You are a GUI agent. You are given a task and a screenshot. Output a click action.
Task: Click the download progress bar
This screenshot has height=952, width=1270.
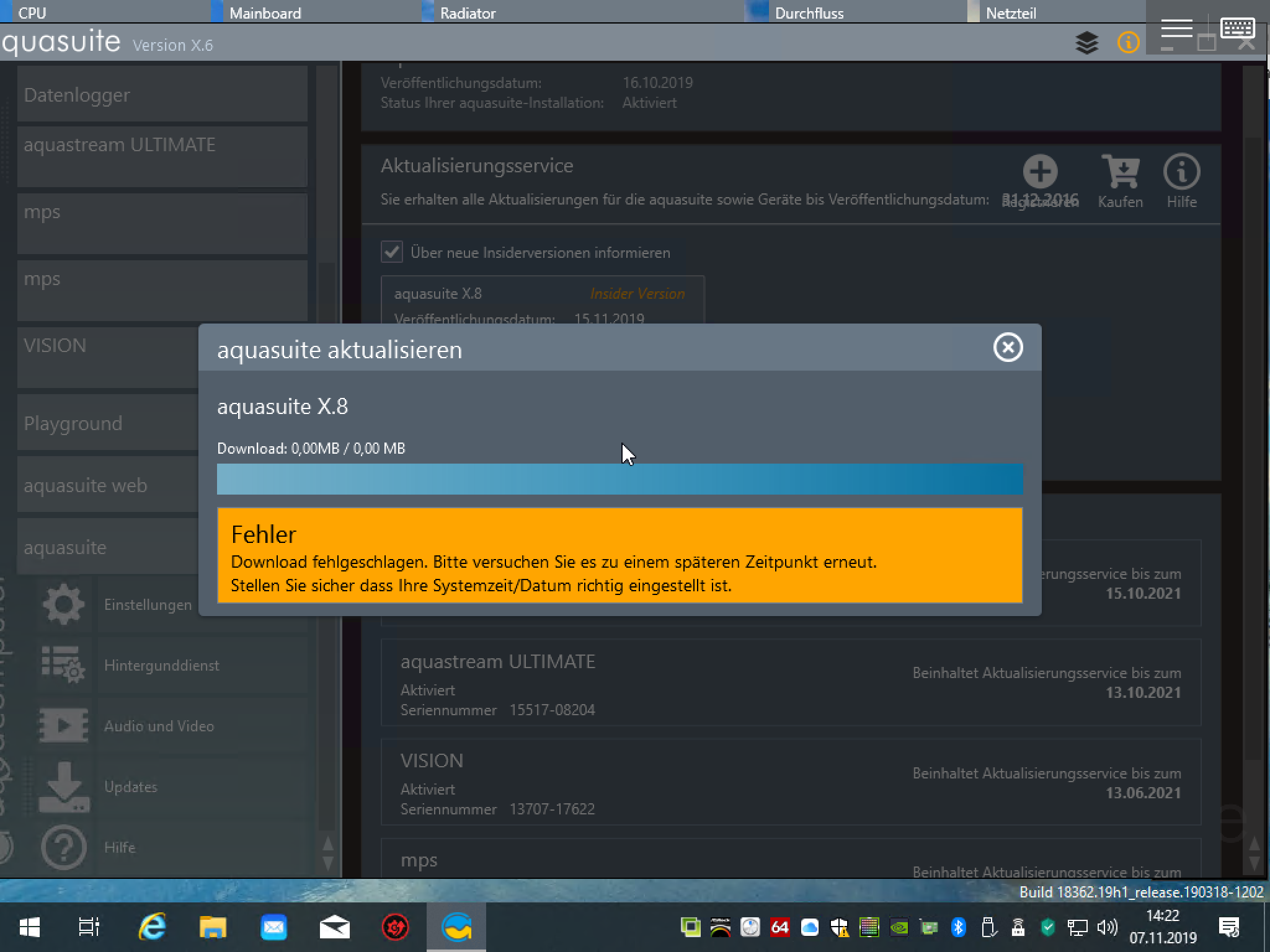(619, 479)
